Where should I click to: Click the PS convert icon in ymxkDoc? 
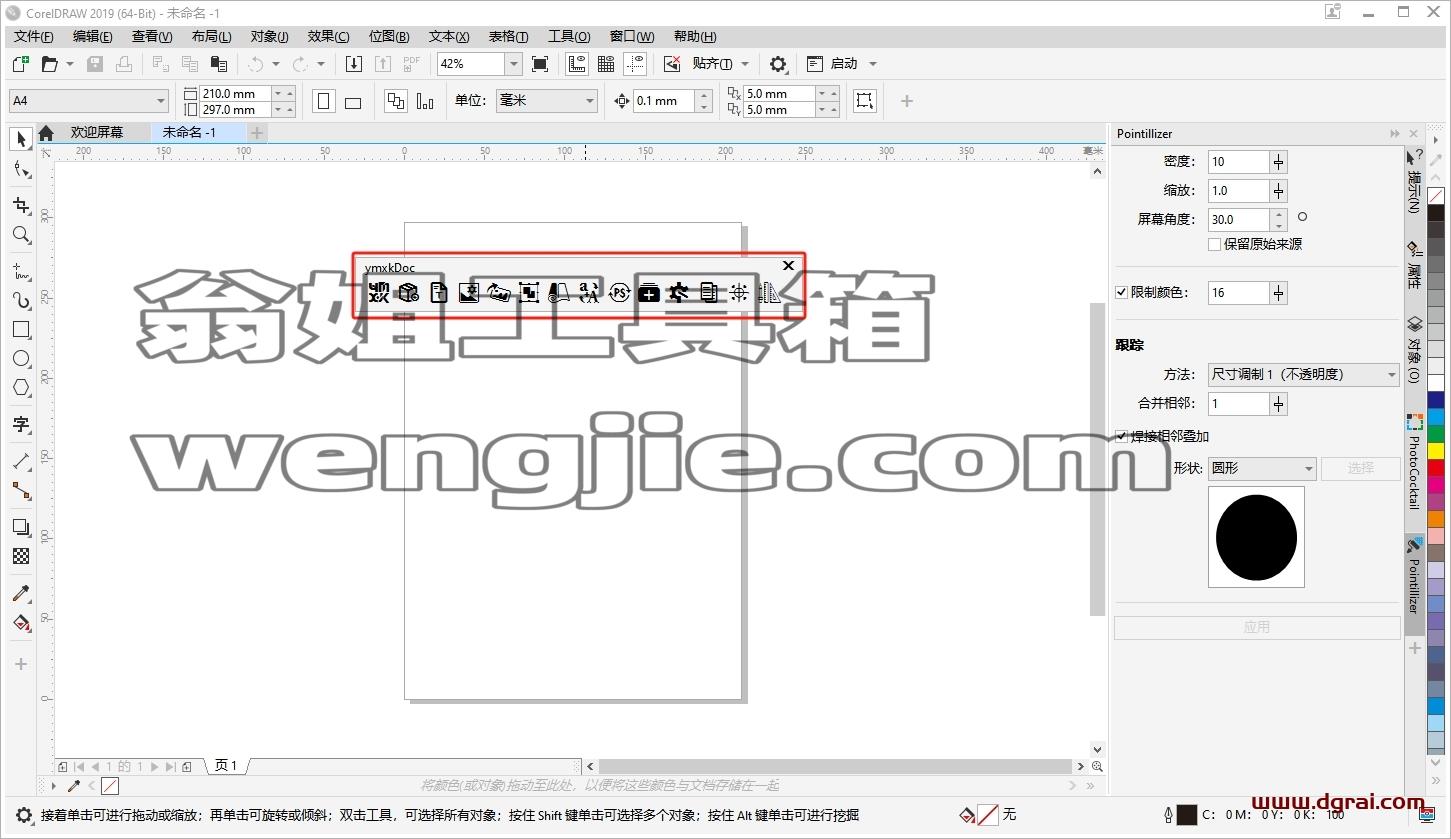pos(620,292)
